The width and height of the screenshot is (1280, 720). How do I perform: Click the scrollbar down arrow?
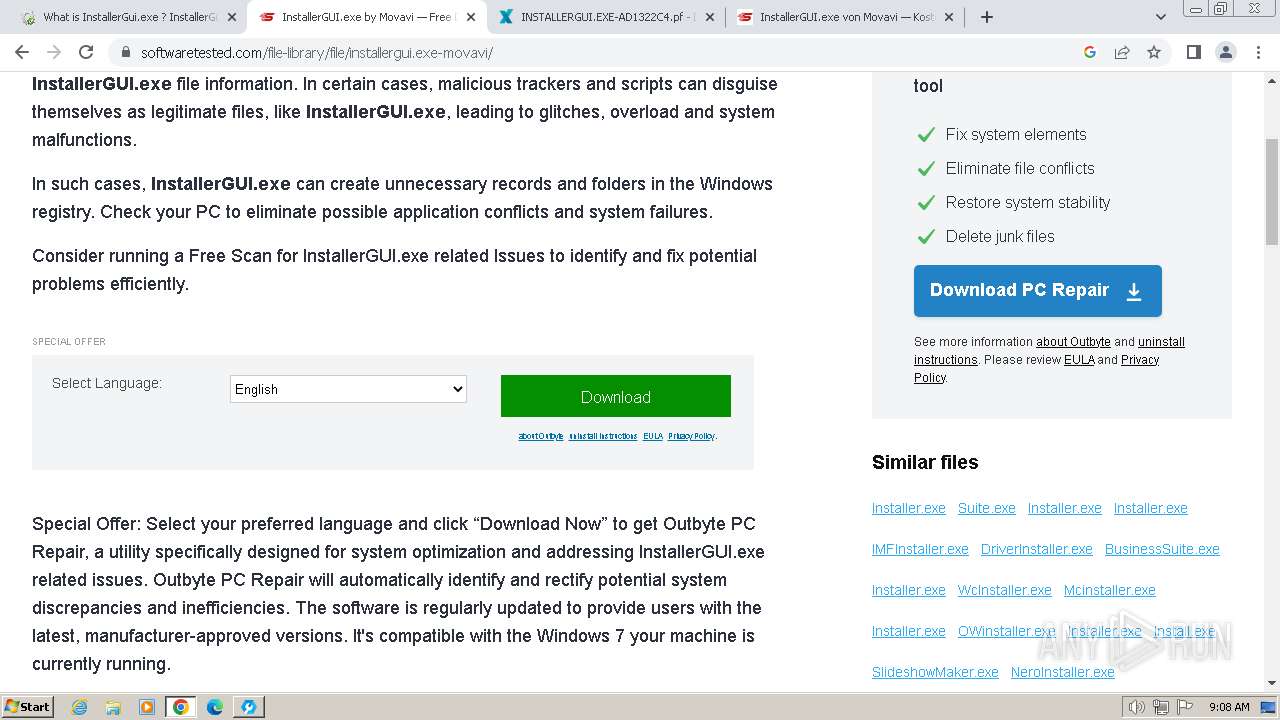pos(1272,684)
